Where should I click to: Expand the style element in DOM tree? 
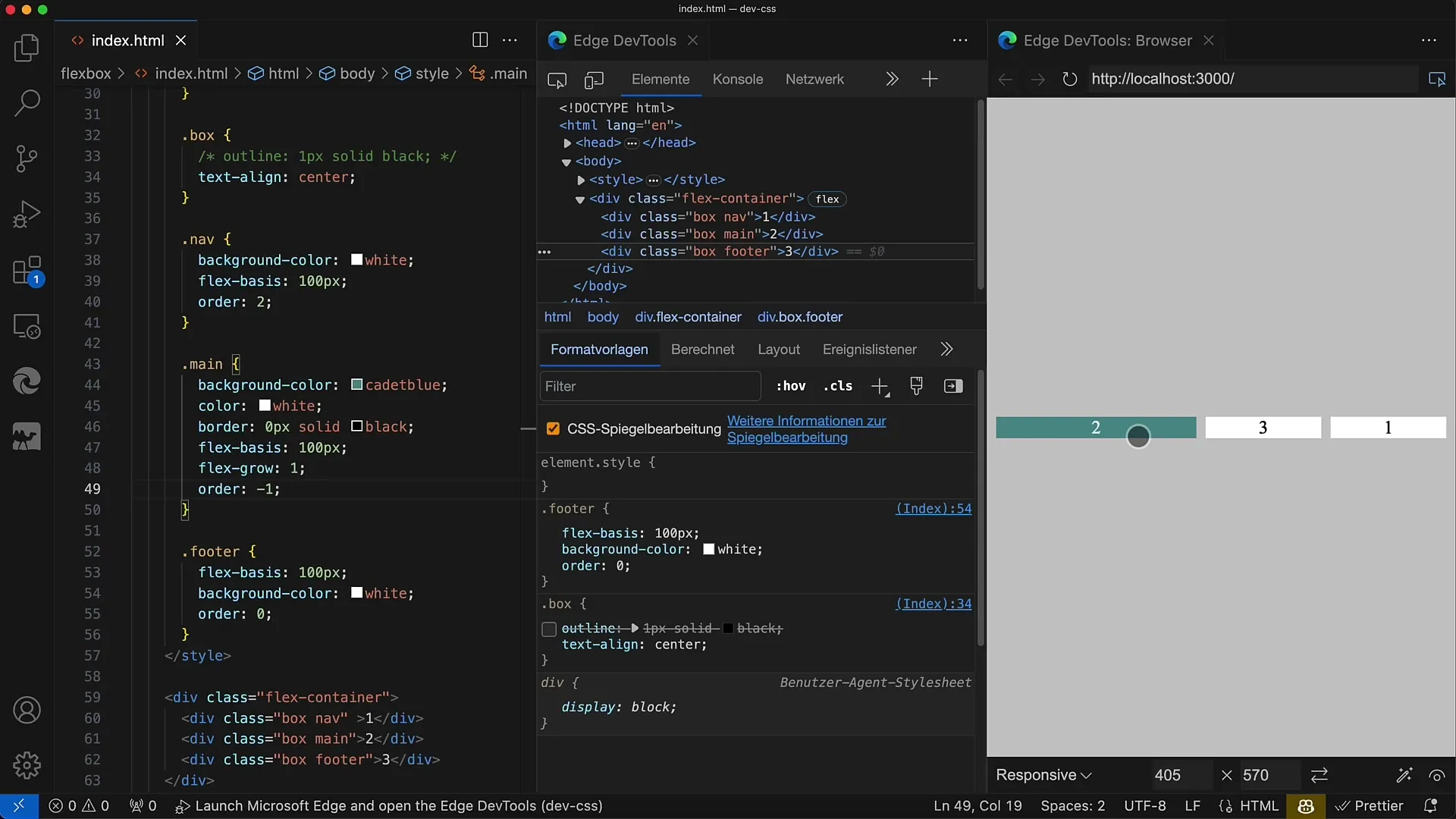tap(581, 180)
